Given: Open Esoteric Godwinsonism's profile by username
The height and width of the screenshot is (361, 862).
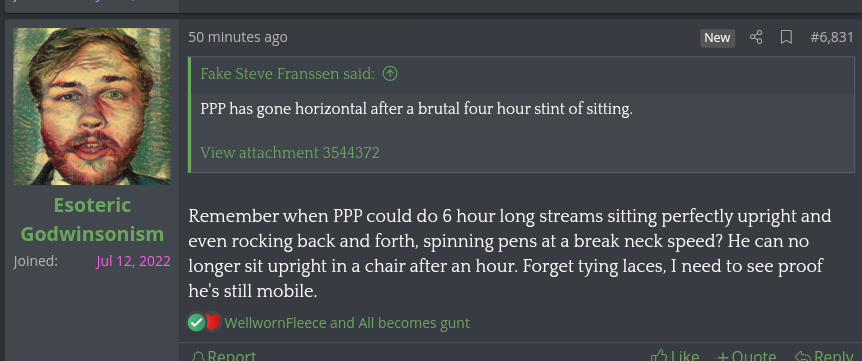Looking at the screenshot, I should pos(92,220).
